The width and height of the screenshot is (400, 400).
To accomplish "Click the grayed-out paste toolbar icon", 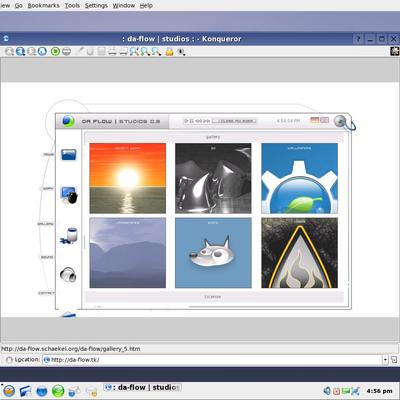I will click(x=101, y=52).
